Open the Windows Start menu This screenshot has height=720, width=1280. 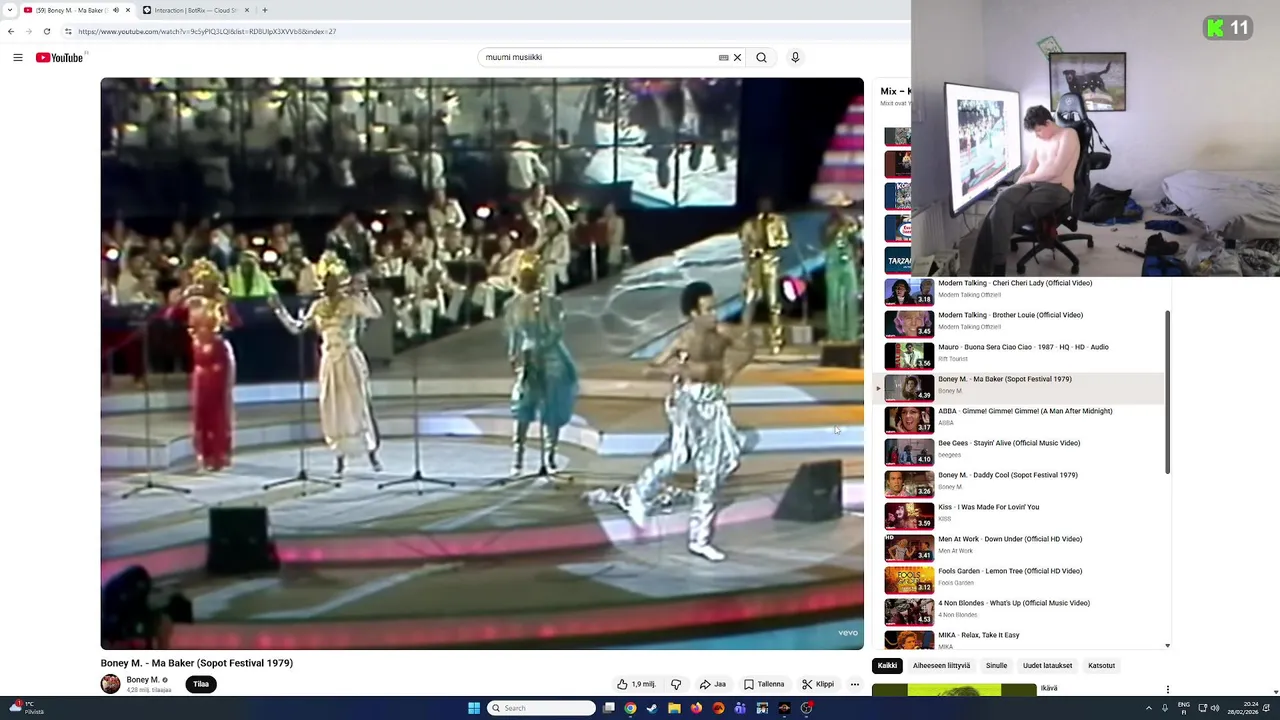coord(474,708)
